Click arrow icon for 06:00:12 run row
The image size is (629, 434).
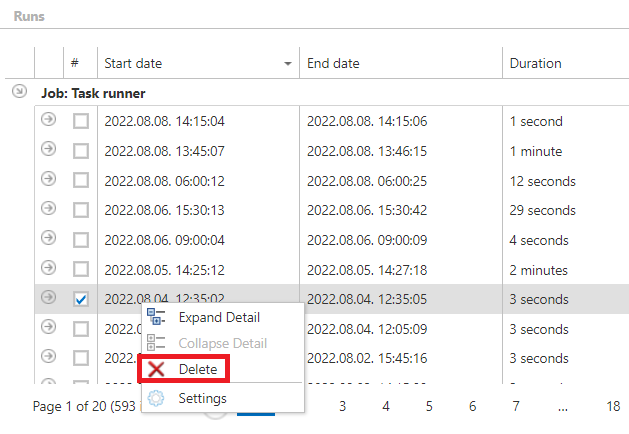pos(48,180)
